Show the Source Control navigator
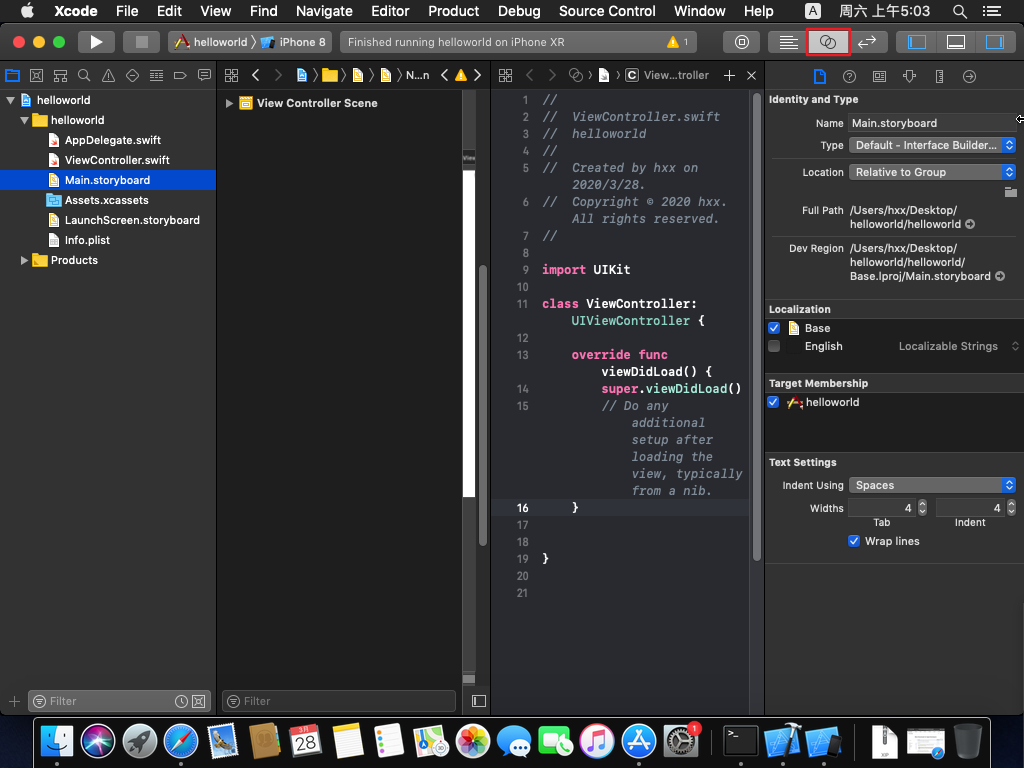This screenshot has width=1024, height=768. [37, 76]
